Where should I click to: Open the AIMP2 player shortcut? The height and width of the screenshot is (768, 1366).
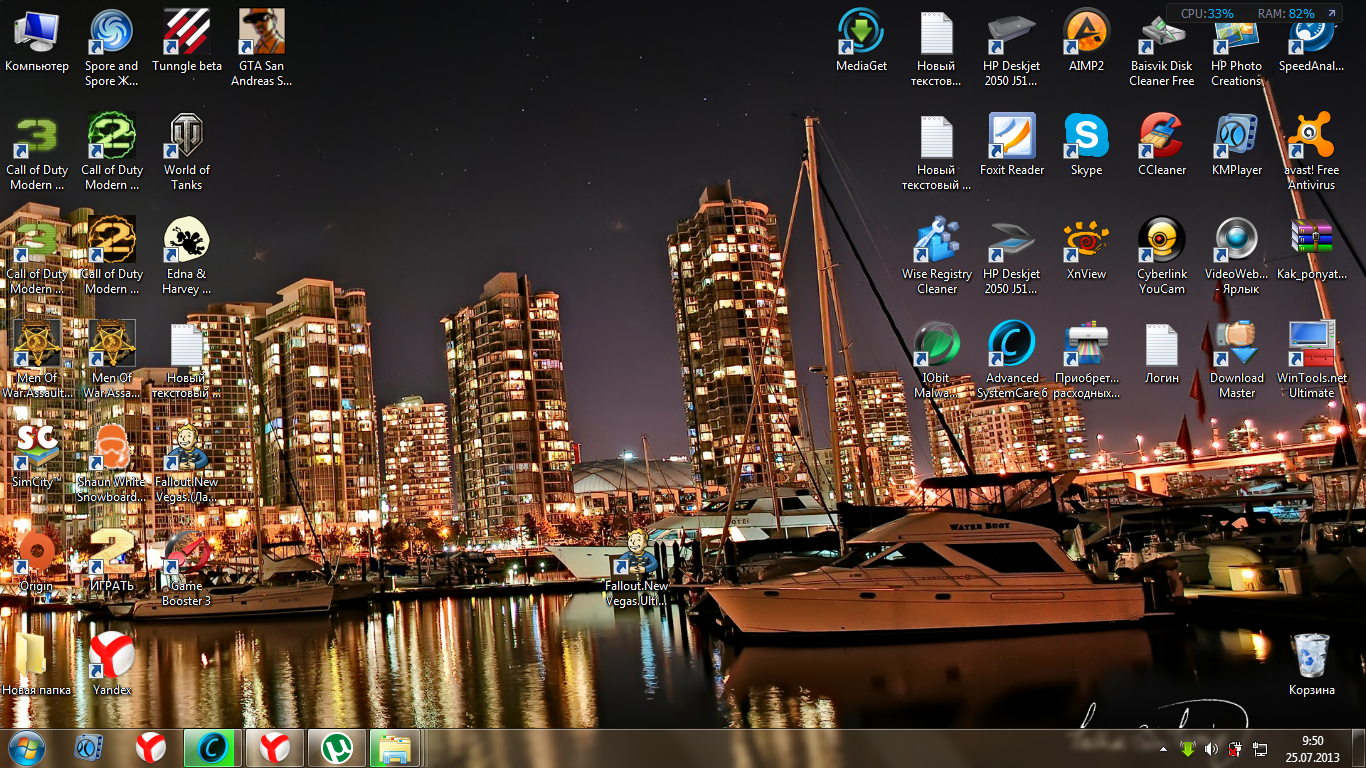tap(1086, 33)
